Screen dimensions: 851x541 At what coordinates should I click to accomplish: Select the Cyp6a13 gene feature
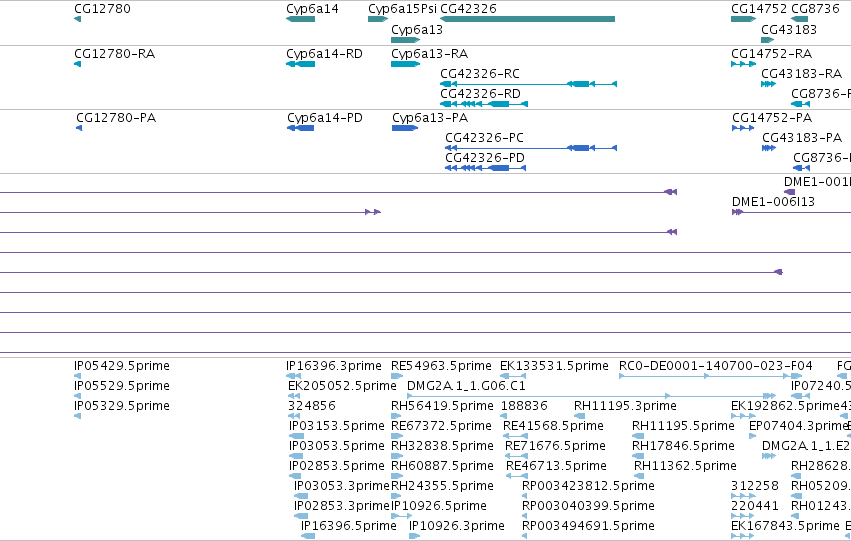pyautogui.click(x=405, y=40)
